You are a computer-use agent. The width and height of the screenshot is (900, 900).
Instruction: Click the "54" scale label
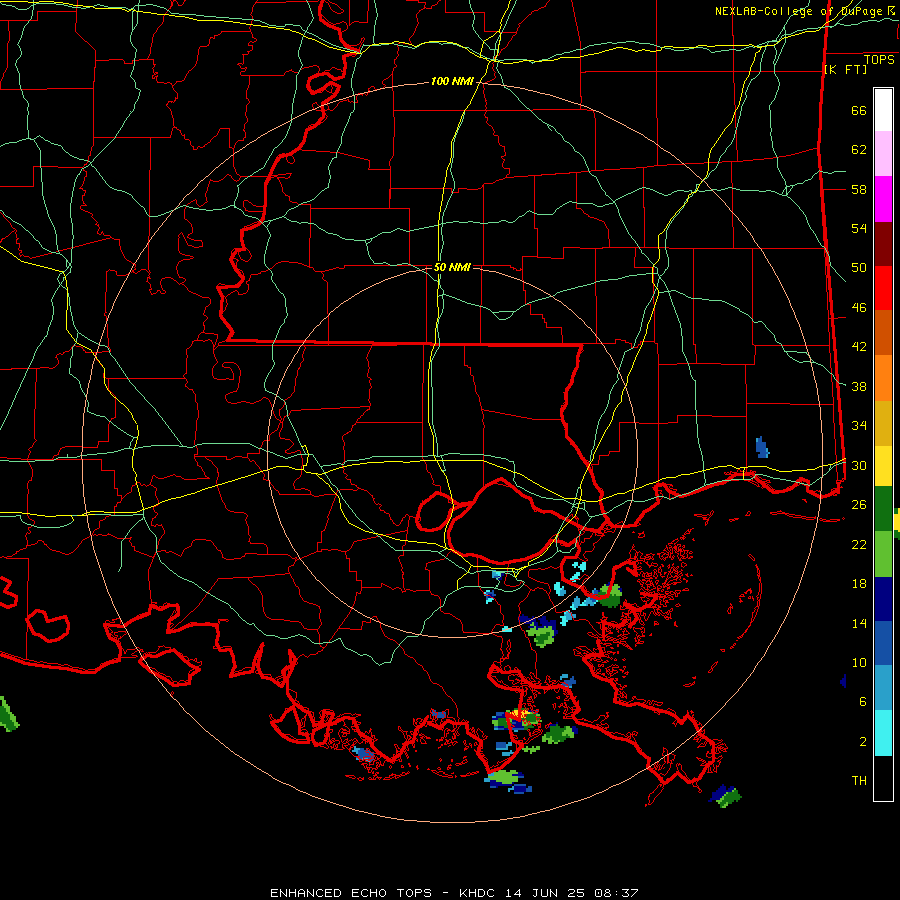(859, 228)
